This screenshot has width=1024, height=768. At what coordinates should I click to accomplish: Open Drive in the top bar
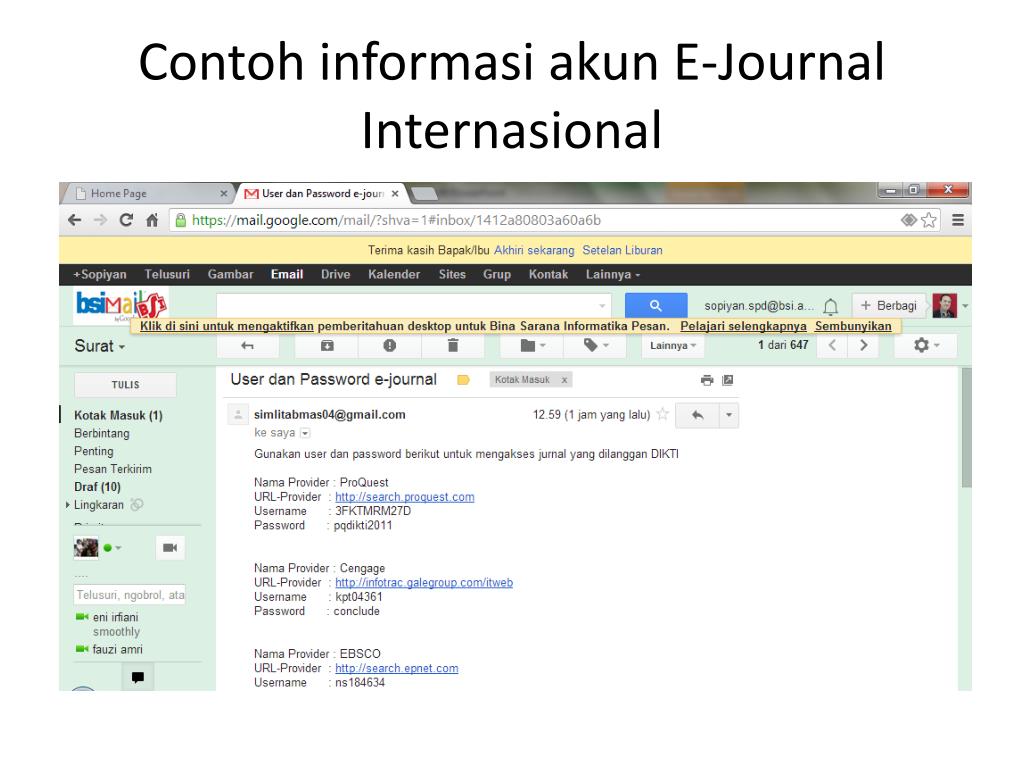[x=336, y=274]
